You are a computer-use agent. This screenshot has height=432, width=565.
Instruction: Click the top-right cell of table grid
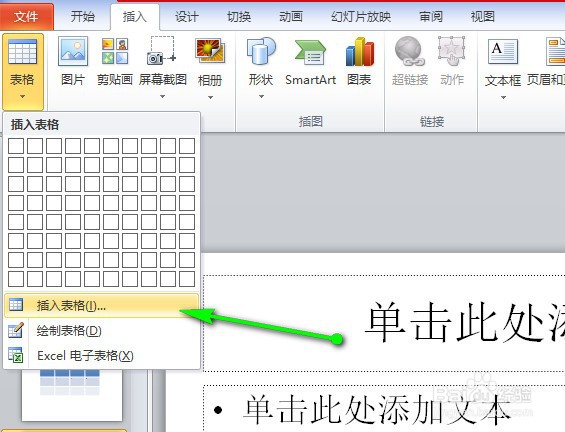coord(187,146)
